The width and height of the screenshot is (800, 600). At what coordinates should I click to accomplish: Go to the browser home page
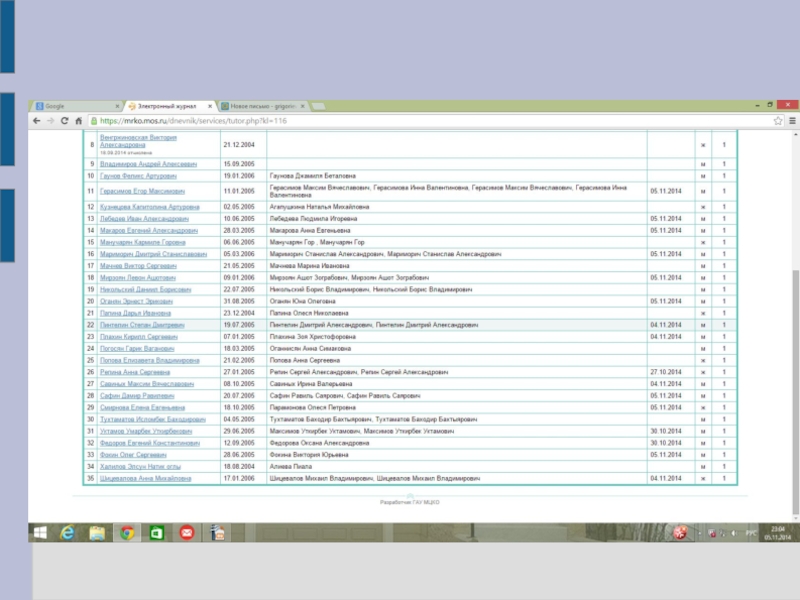tap(79, 120)
